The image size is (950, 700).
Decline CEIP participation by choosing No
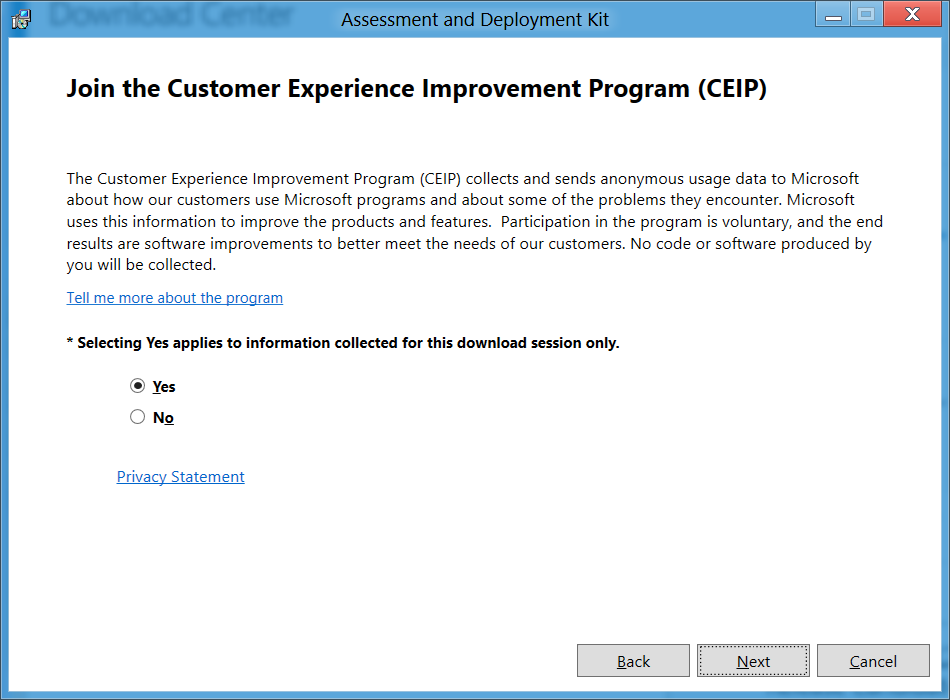pos(138,417)
